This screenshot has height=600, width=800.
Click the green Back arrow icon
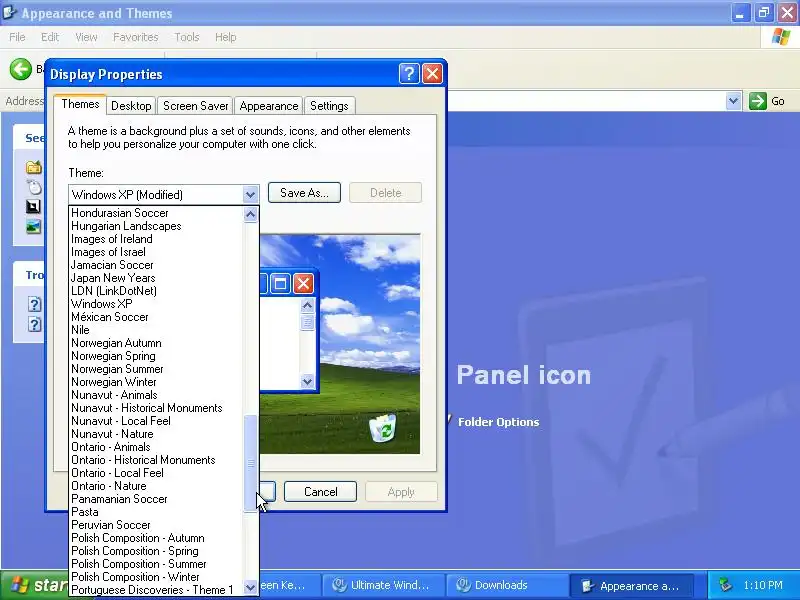pyautogui.click(x=20, y=69)
